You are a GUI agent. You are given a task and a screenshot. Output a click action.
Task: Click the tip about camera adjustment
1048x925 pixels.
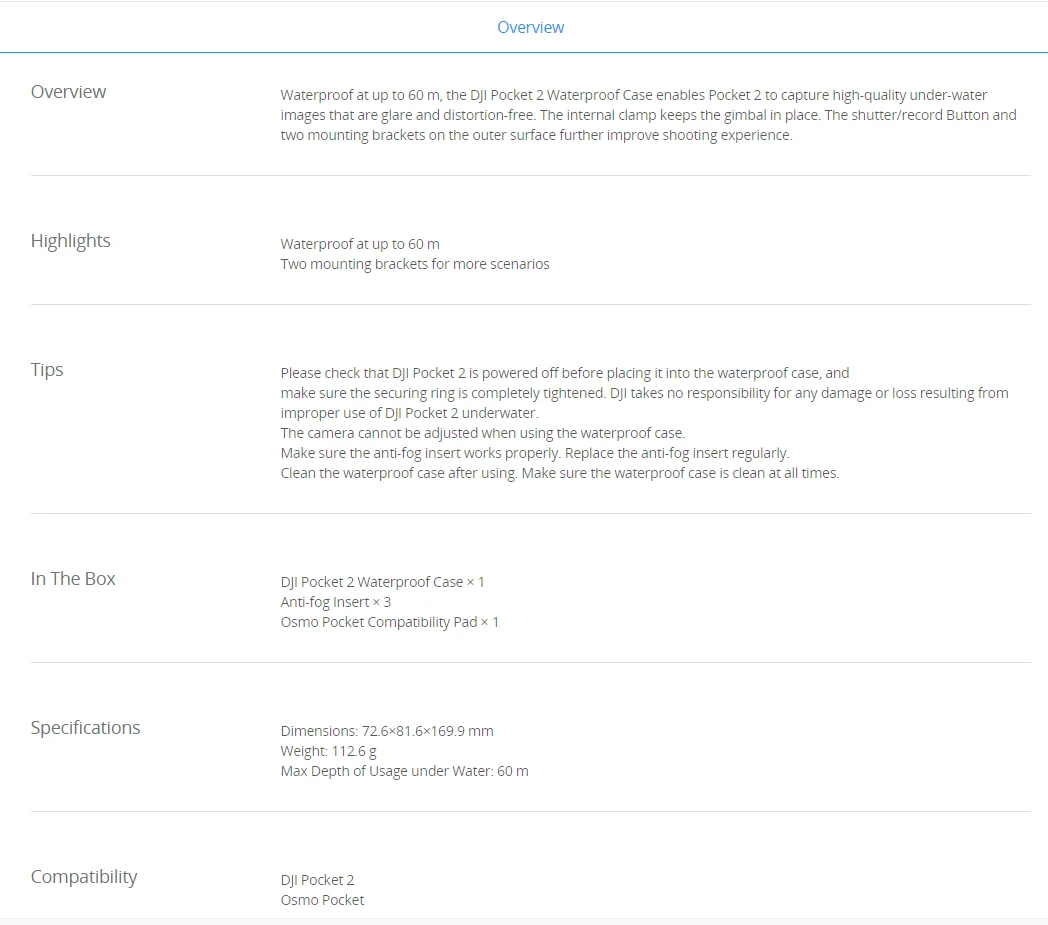(482, 433)
